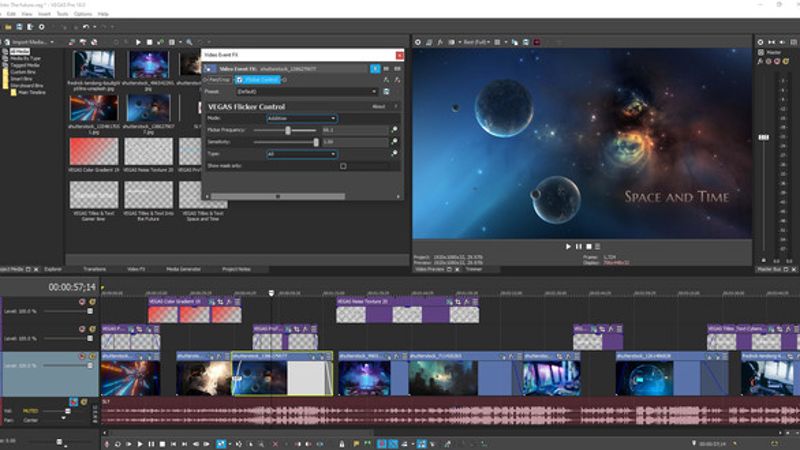Undo the last action in the main toolbar
The height and width of the screenshot is (450, 800).
coord(86,27)
